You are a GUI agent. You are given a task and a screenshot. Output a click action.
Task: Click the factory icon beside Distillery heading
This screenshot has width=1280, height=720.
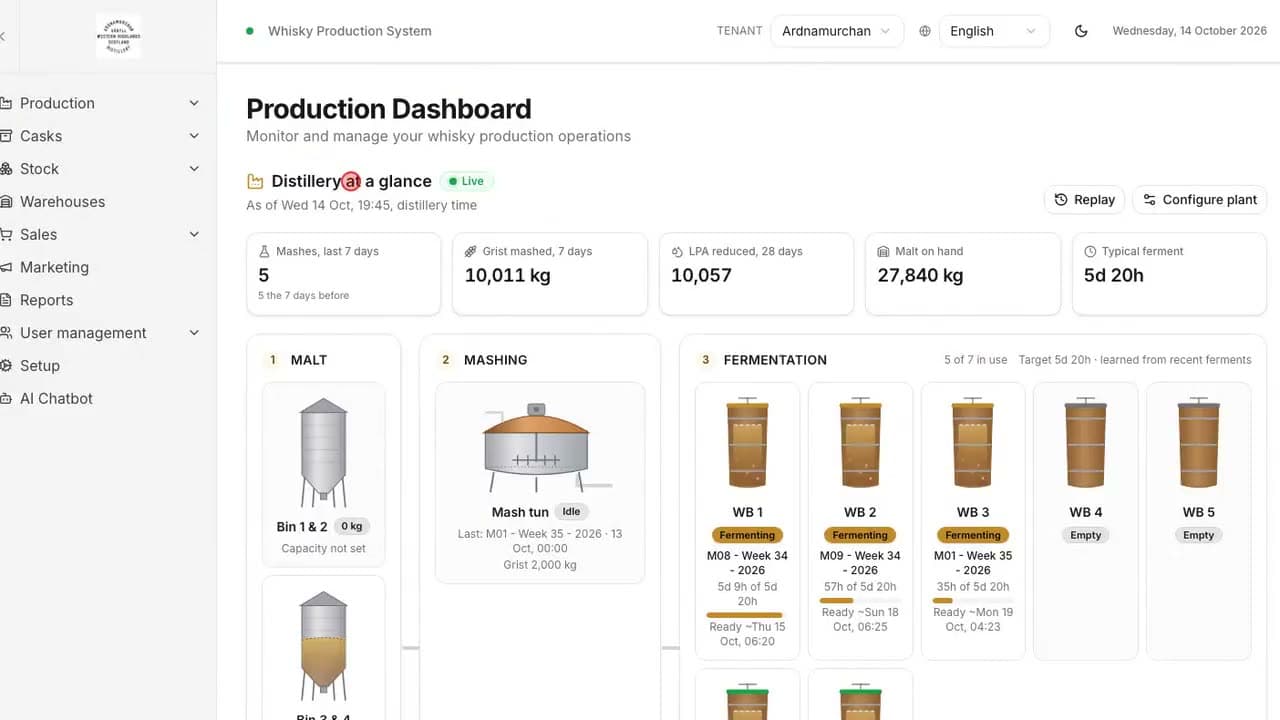click(255, 181)
